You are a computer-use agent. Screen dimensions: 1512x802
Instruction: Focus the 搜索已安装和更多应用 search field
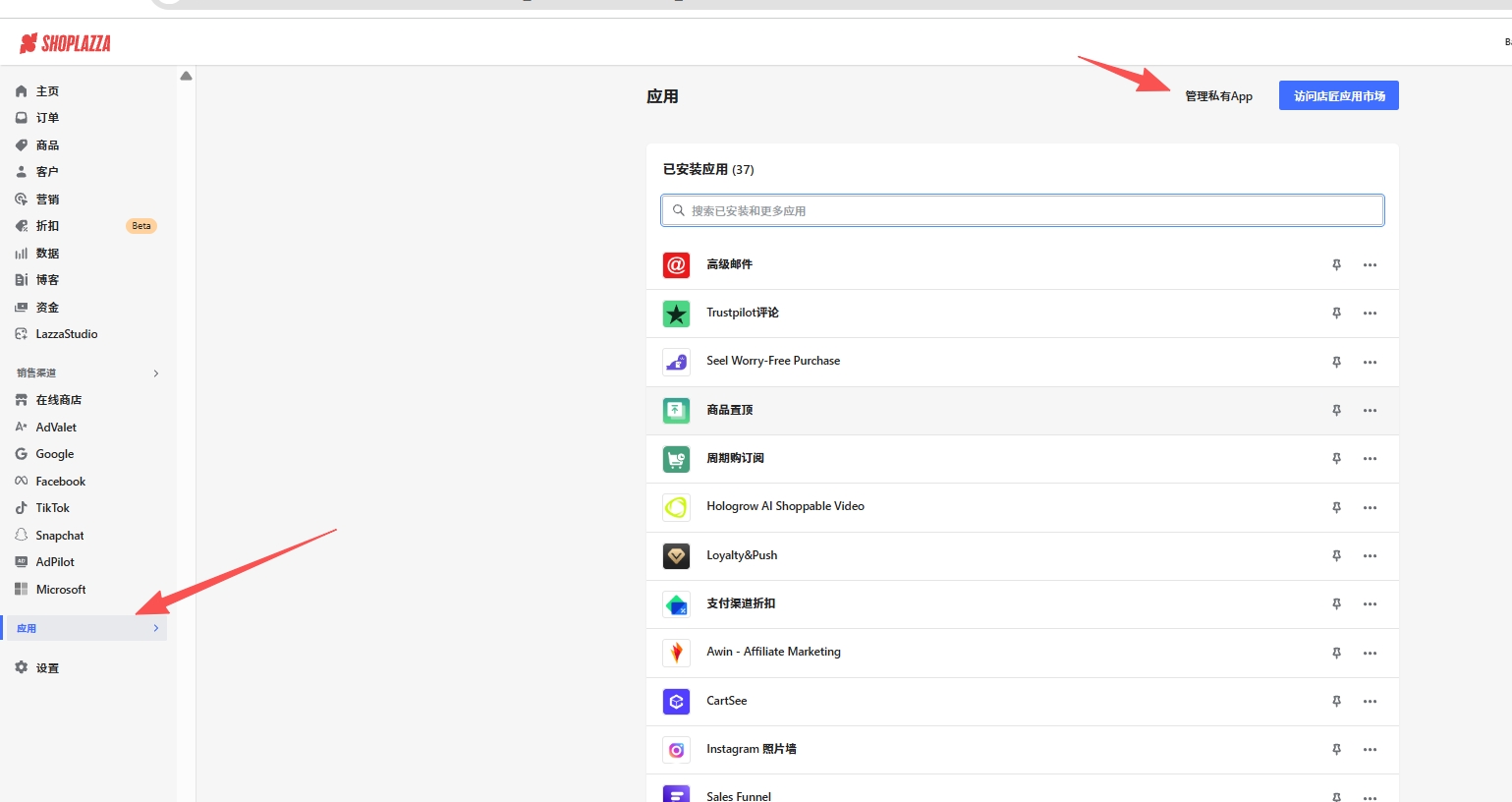tap(1022, 210)
